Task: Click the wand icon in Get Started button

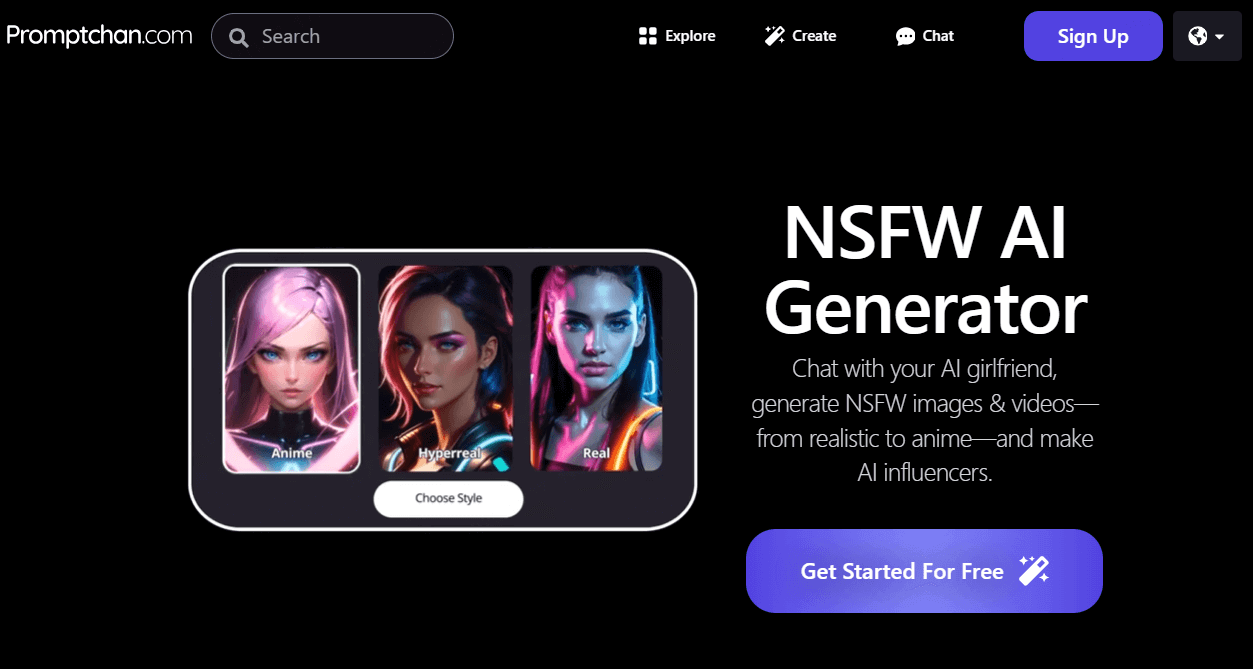Action: coord(1033,571)
